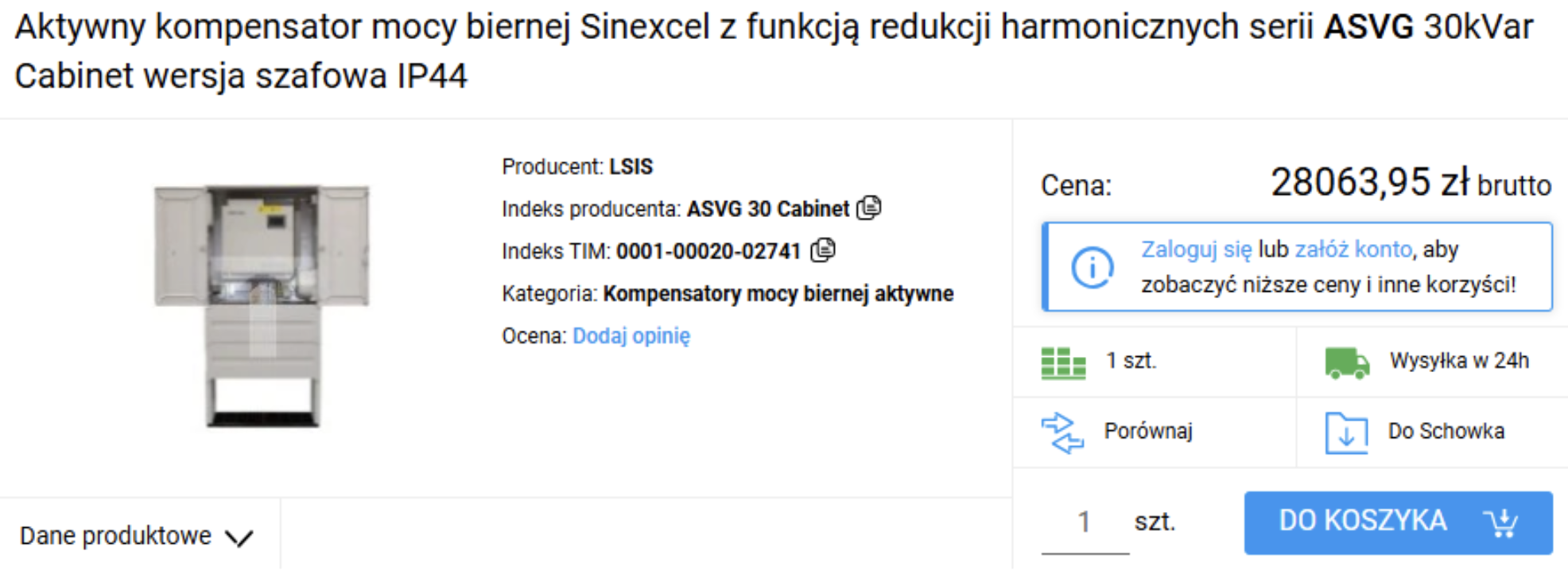Viewport: 1568px width, 574px height.
Task: Click the blue info circle icon
Action: point(1092,267)
